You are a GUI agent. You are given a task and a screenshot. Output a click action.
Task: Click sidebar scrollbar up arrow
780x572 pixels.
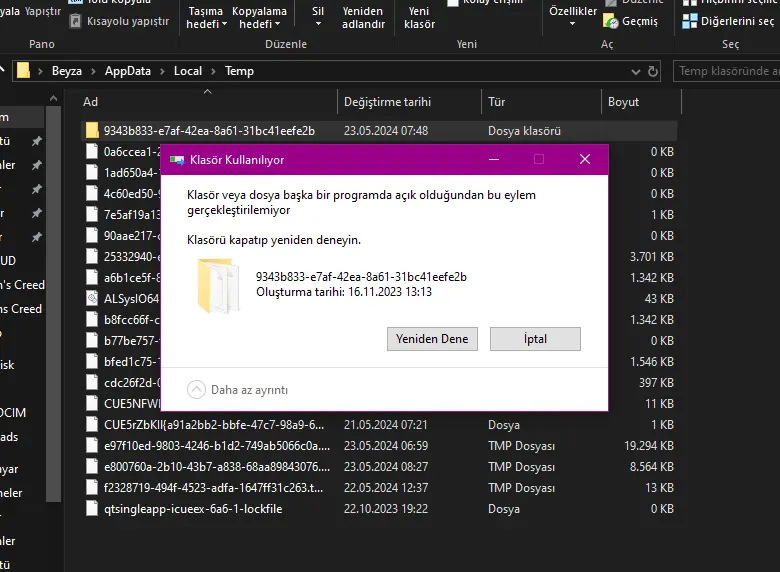click(x=53, y=98)
